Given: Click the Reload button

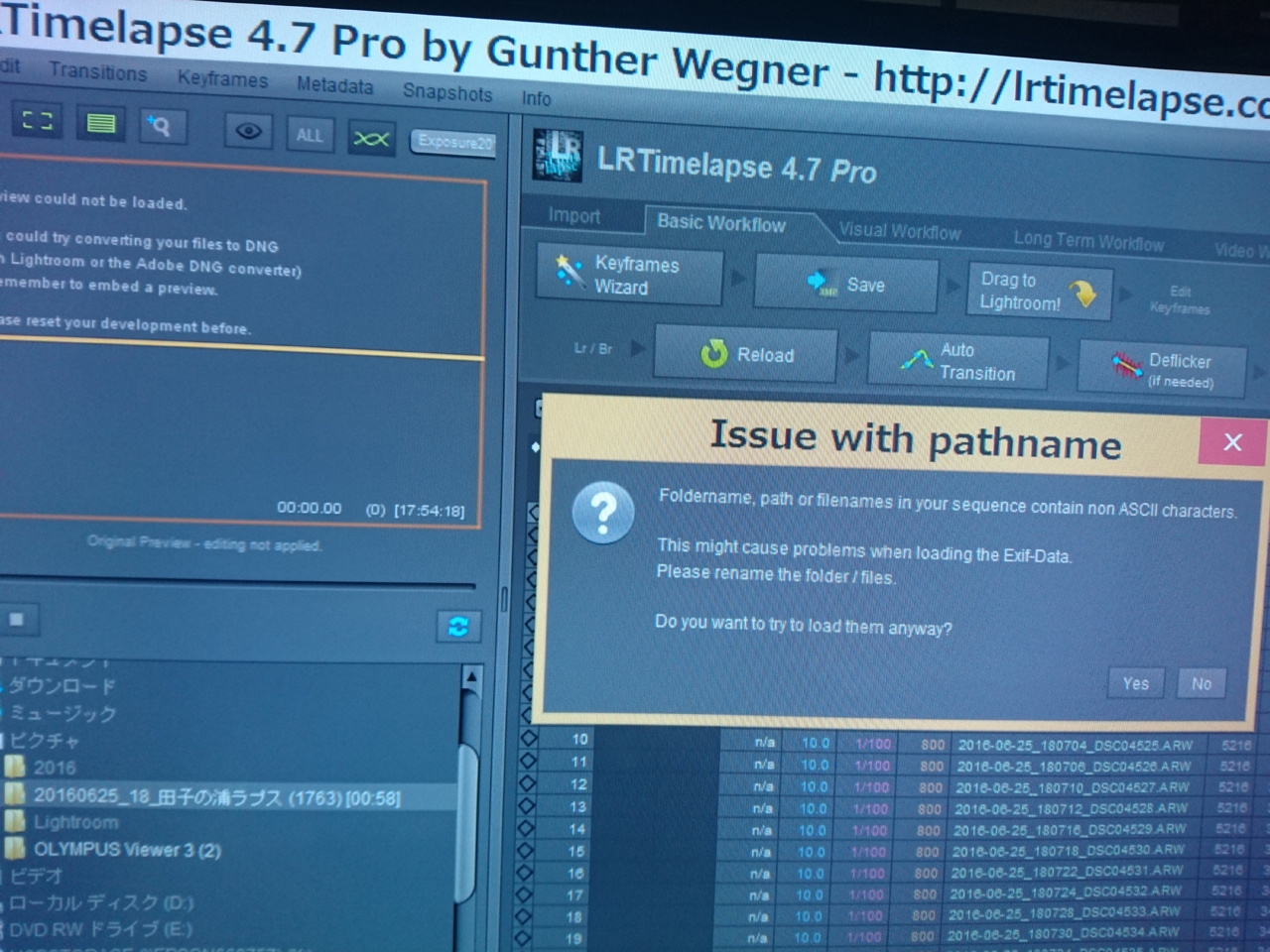Looking at the screenshot, I should click(745, 354).
